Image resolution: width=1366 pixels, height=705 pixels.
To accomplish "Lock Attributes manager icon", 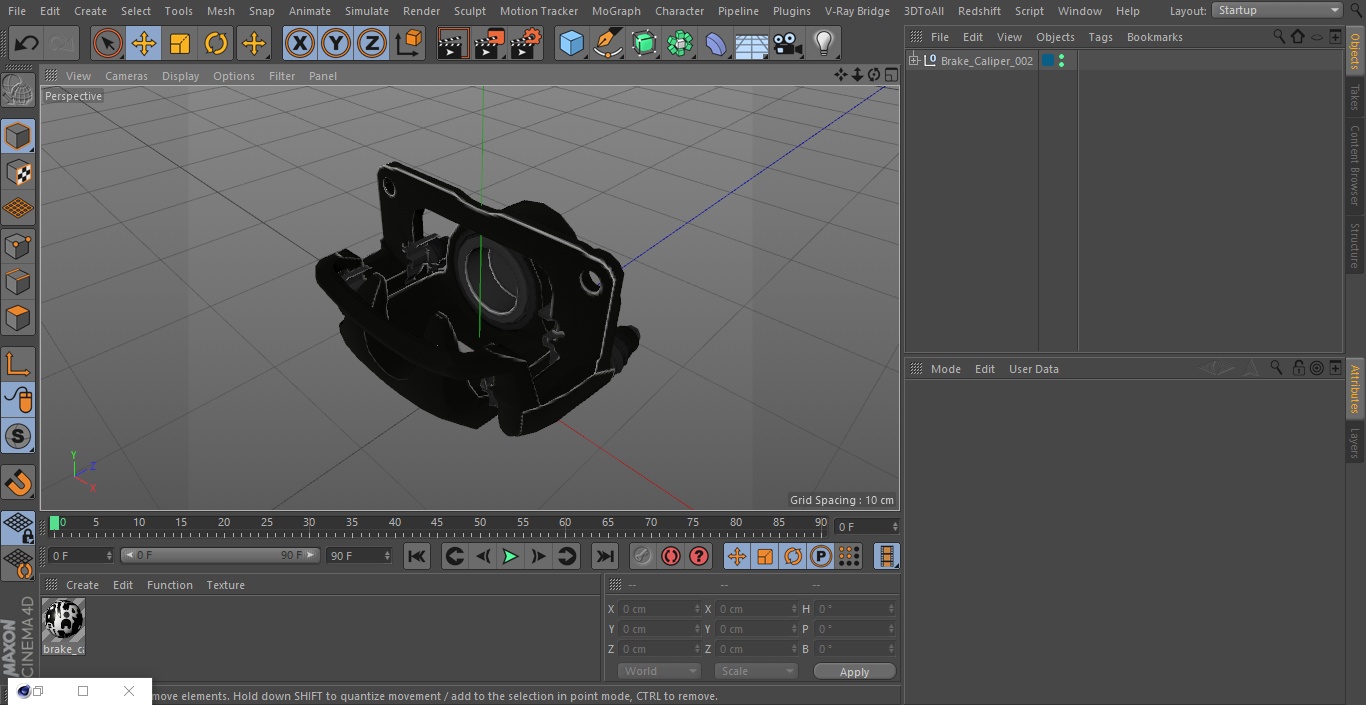I will [x=1298, y=368].
